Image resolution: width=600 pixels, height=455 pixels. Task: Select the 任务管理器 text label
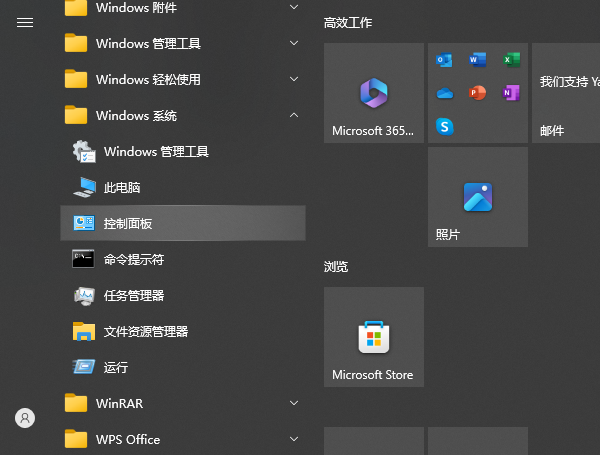click(134, 295)
